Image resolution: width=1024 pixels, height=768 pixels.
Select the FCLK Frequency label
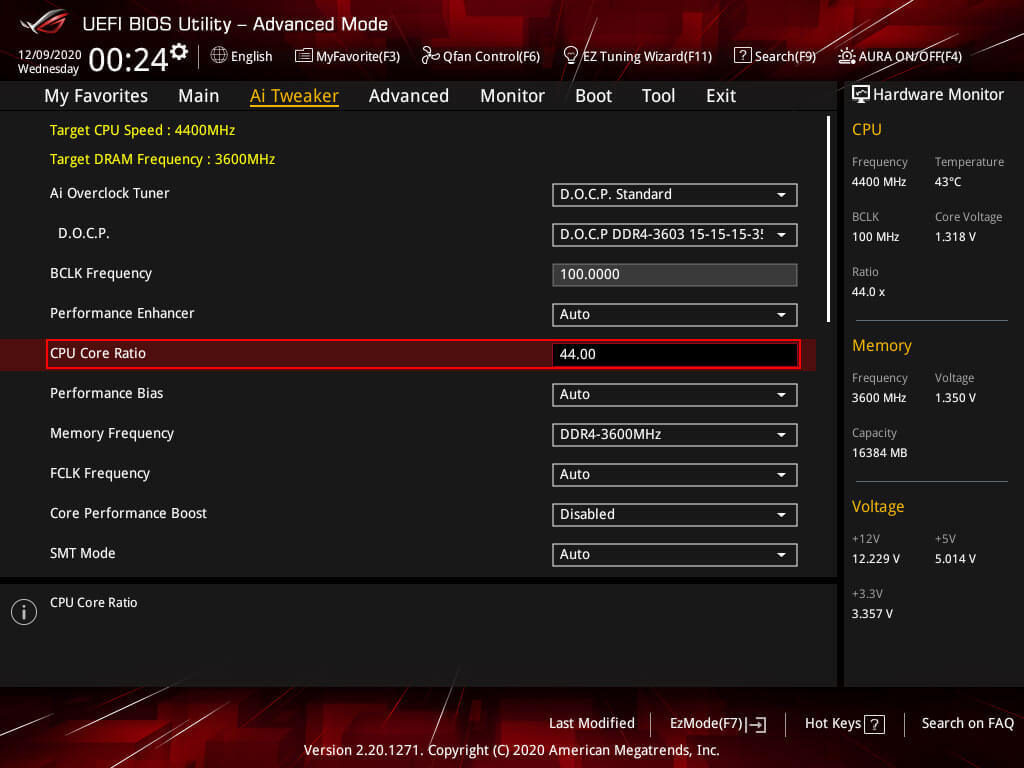tap(100, 473)
